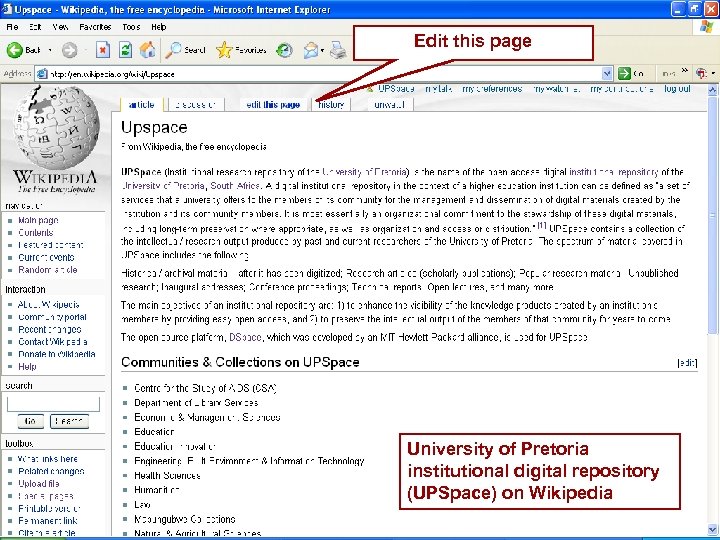Open Community portal sidebar link

52,317
